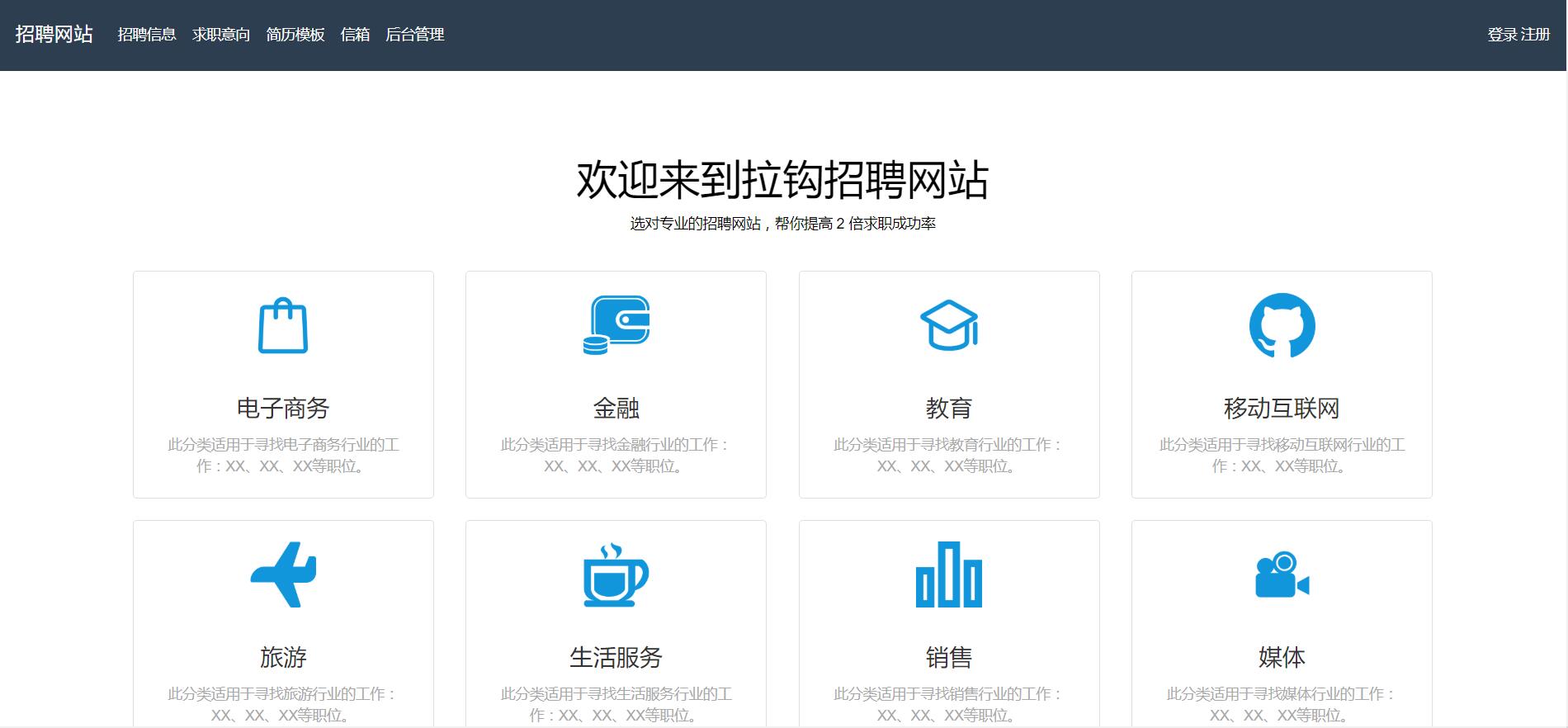Click the bar chart icon for 销售
Screen dimensions: 1568x728
(x=949, y=574)
